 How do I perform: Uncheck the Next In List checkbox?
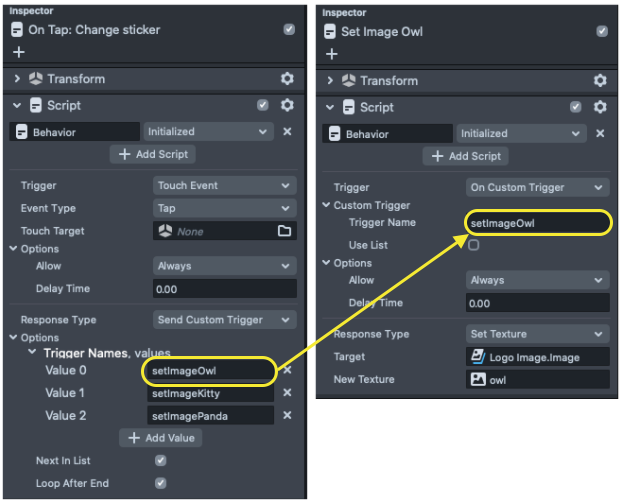[x=161, y=460]
